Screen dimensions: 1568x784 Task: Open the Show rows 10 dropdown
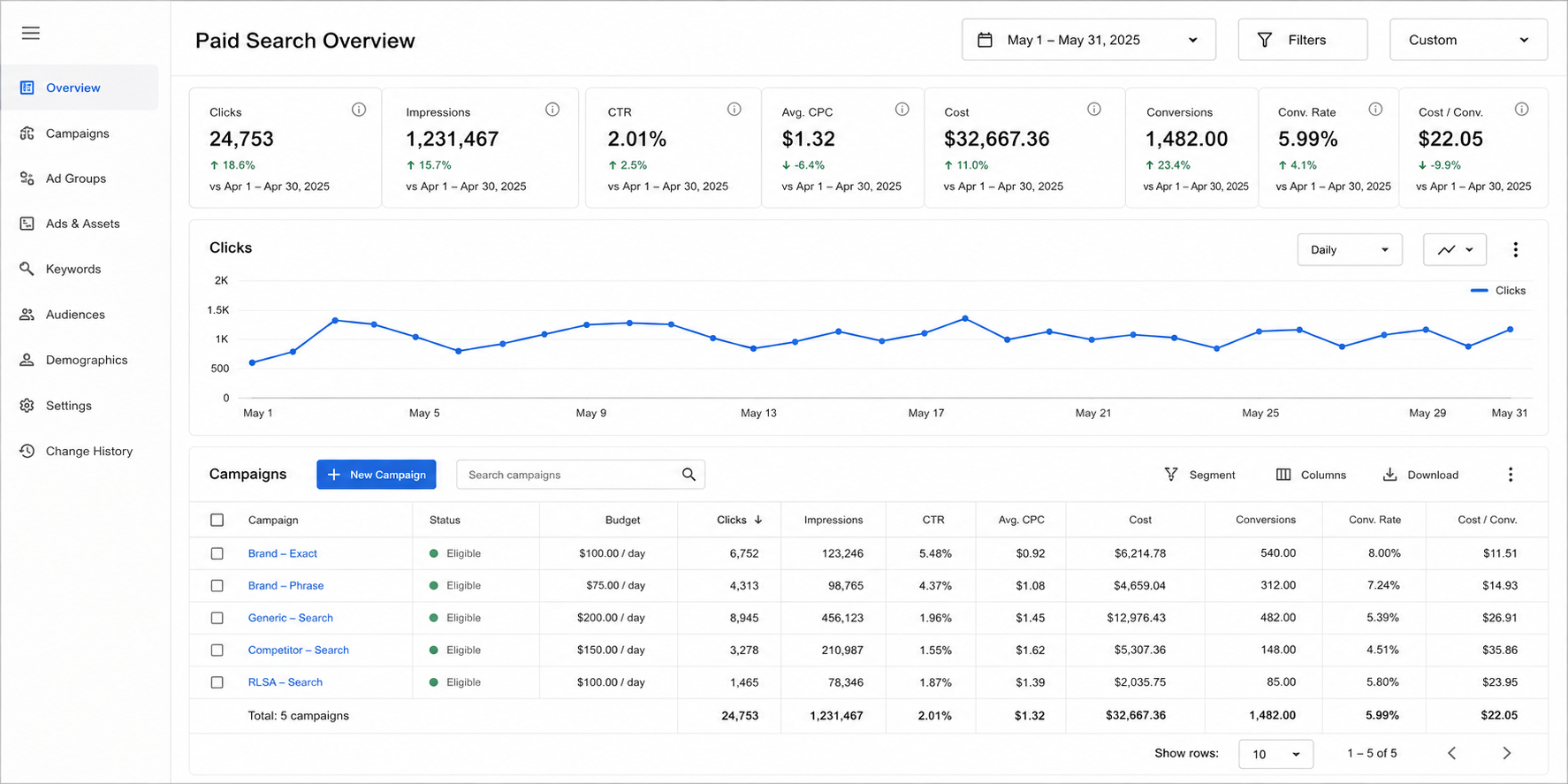1275,754
